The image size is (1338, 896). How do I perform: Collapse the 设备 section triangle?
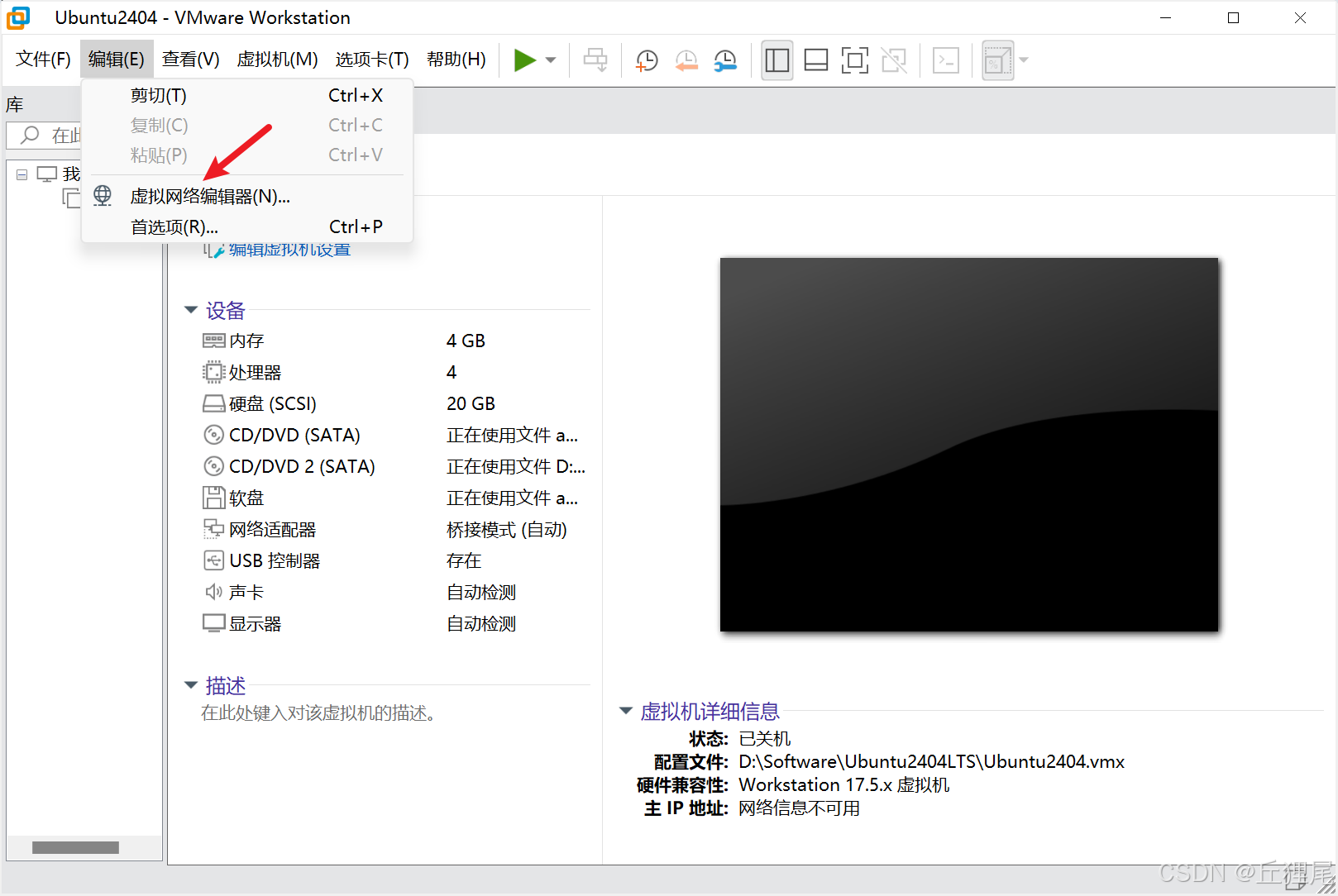(x=191, y=310)
